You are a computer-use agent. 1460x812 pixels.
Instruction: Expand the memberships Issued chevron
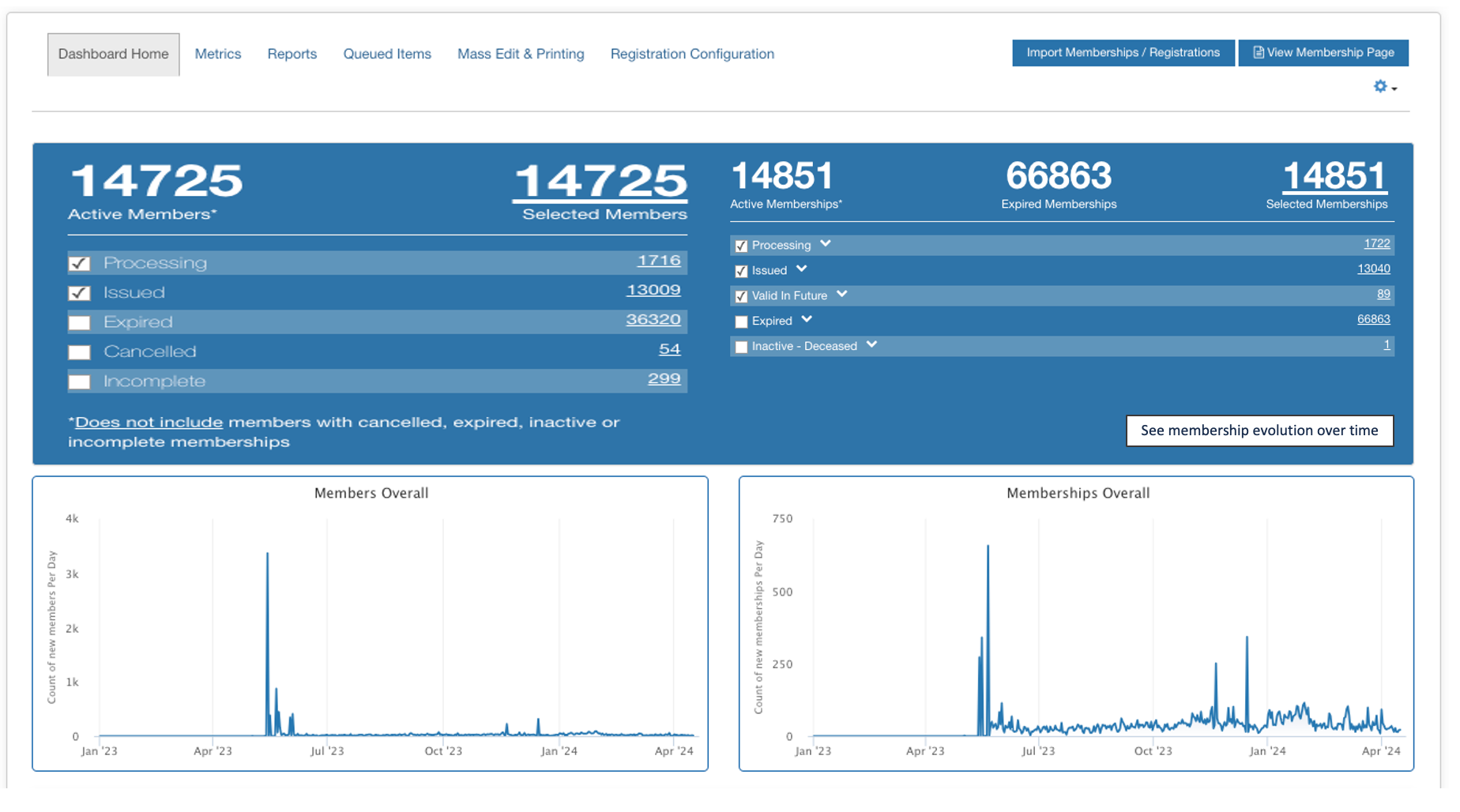click(801, 269)
